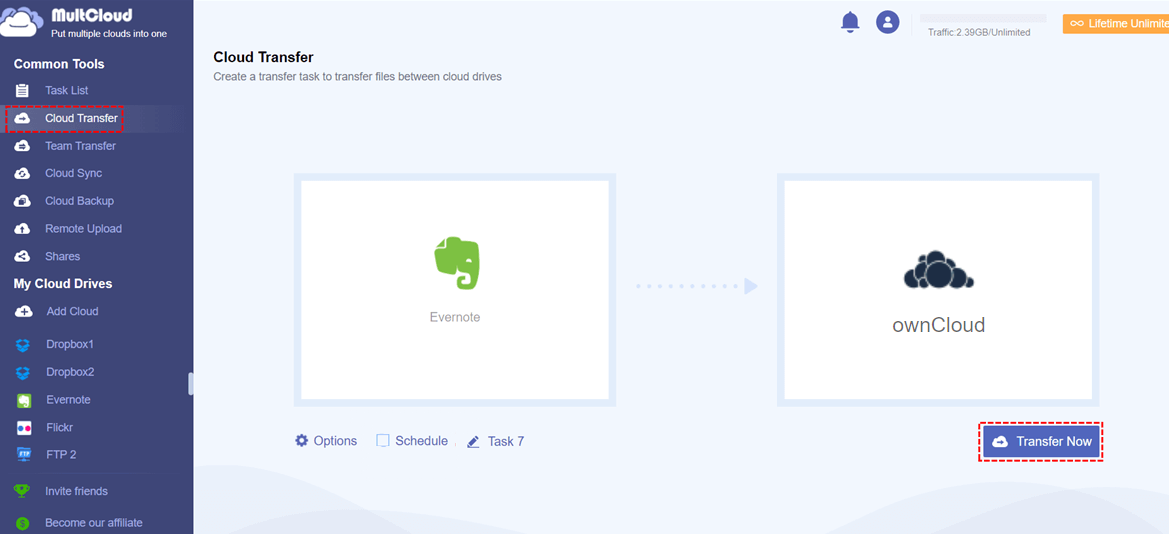Open Team Transfer menu item
Screen dimensions: 1169x534
click(81, 146)
